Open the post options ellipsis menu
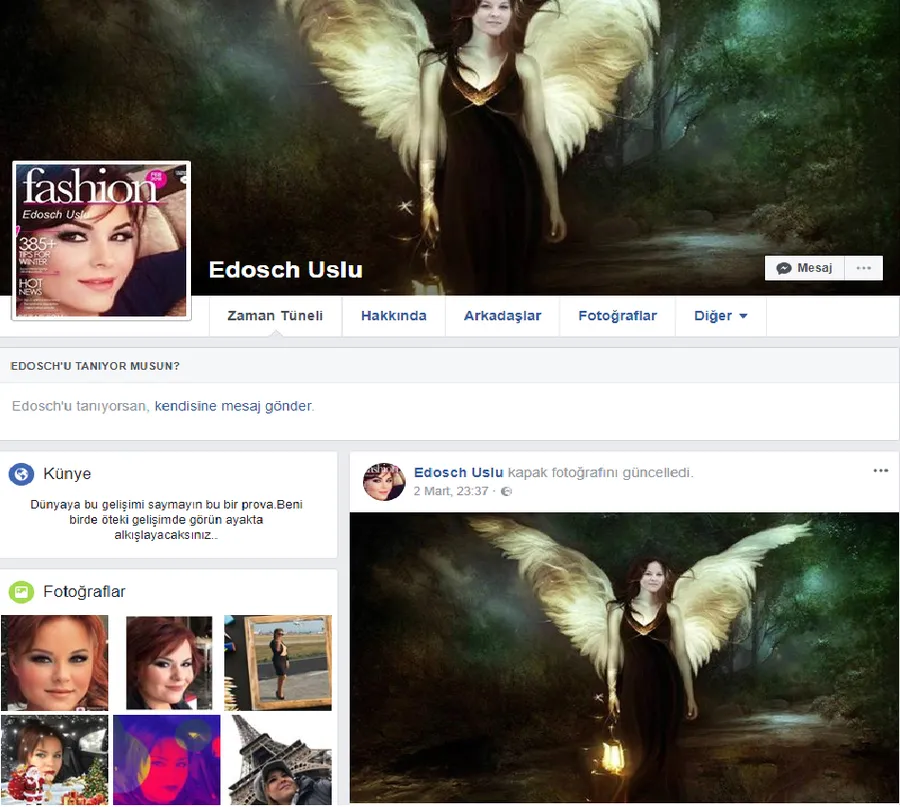This screenshot has height=807, width=900. coord(880,471)
